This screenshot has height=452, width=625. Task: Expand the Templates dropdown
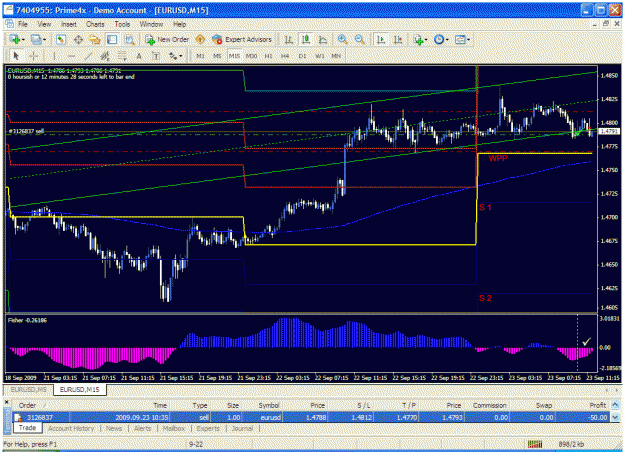point(468,39)
